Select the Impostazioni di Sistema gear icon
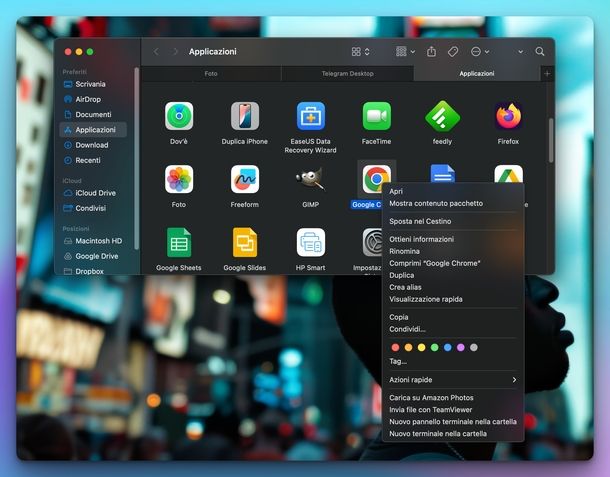 (x=372, y=242)
